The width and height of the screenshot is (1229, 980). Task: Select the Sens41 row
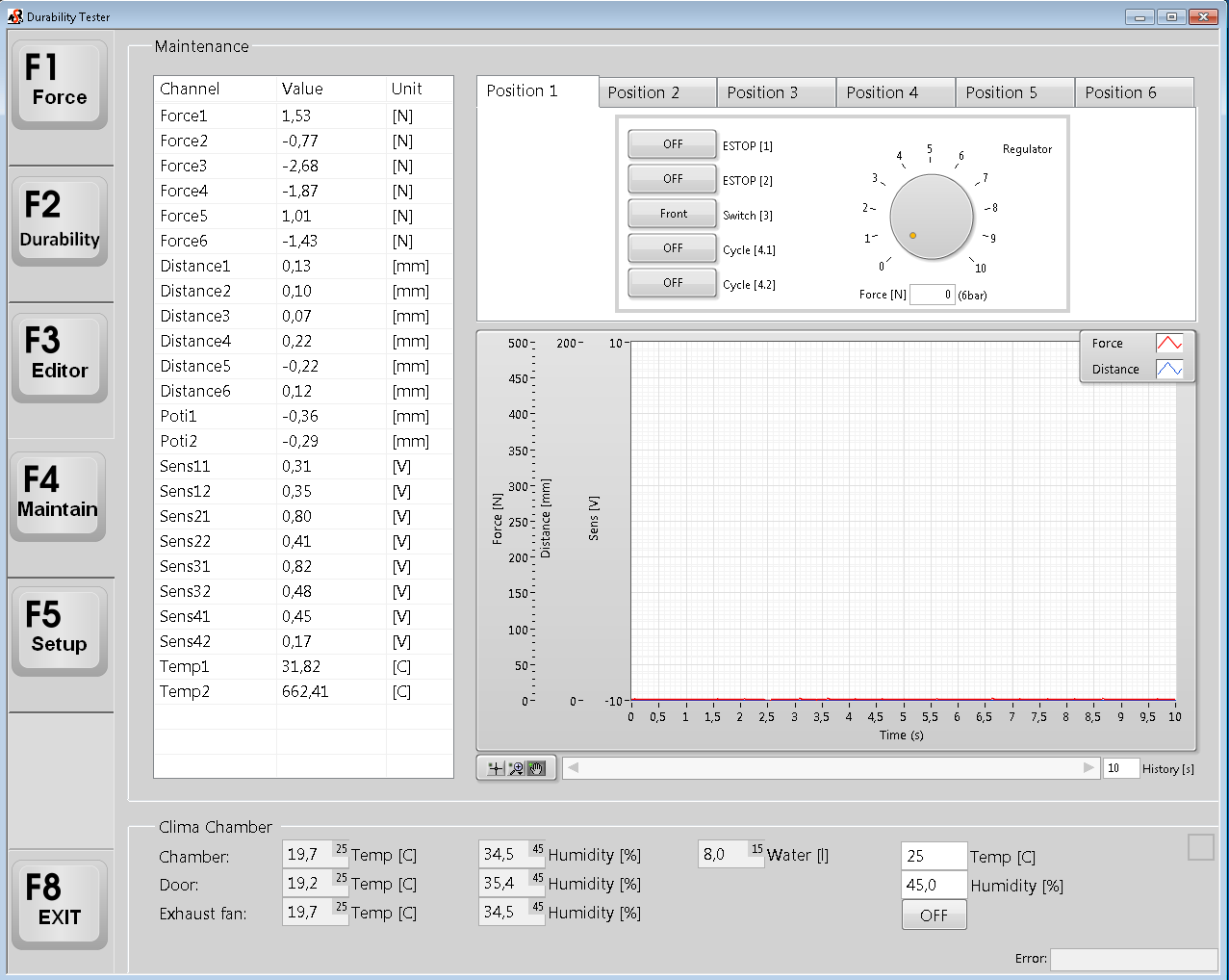coord(303,616)
